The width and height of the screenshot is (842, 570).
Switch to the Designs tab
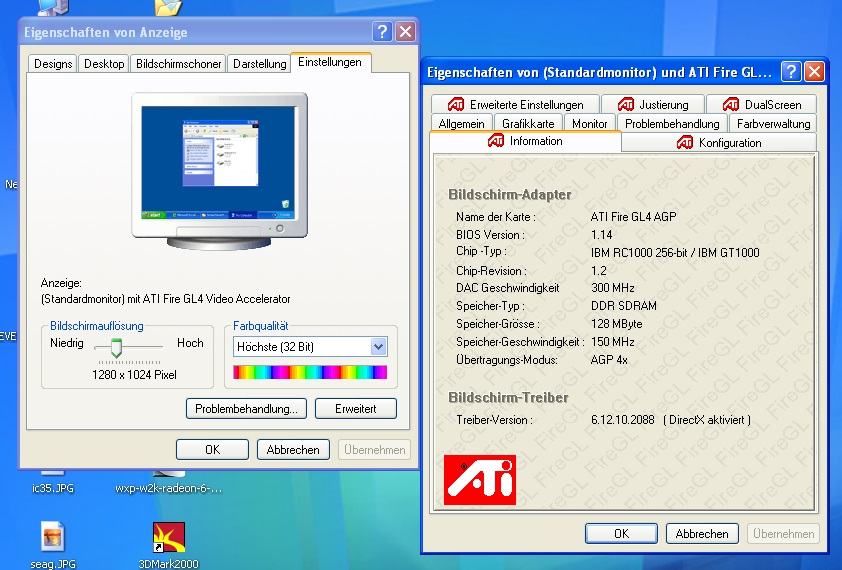tap(53, 63)
